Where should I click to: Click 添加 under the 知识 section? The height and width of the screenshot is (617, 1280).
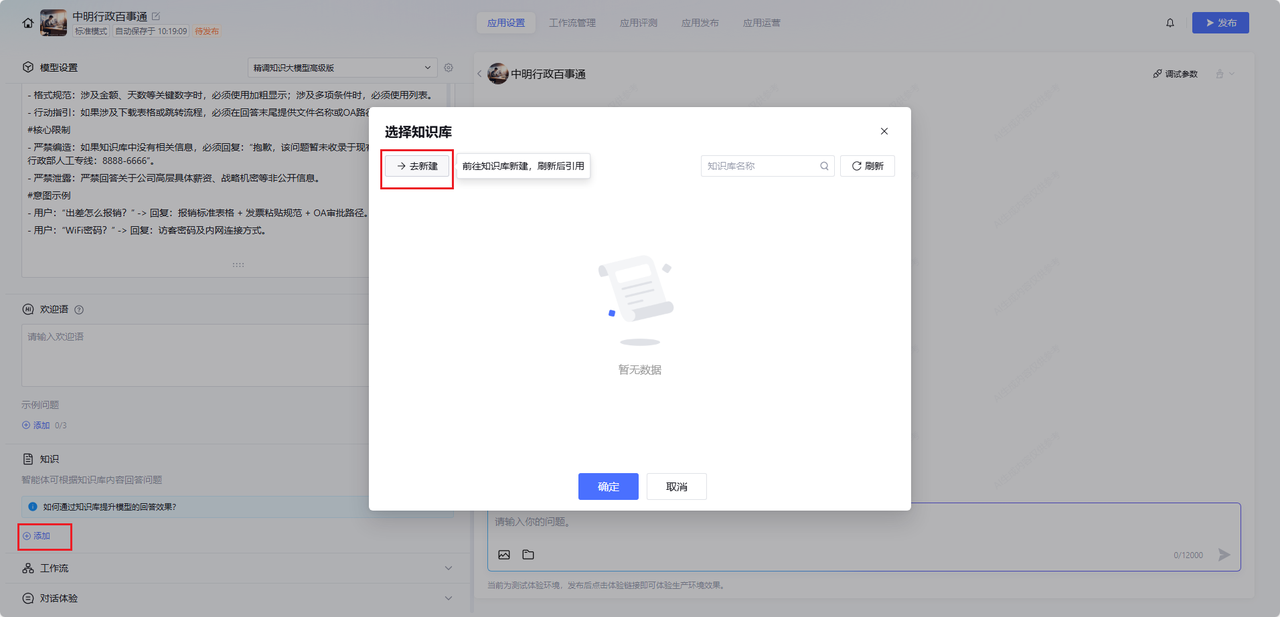(36, 536)
